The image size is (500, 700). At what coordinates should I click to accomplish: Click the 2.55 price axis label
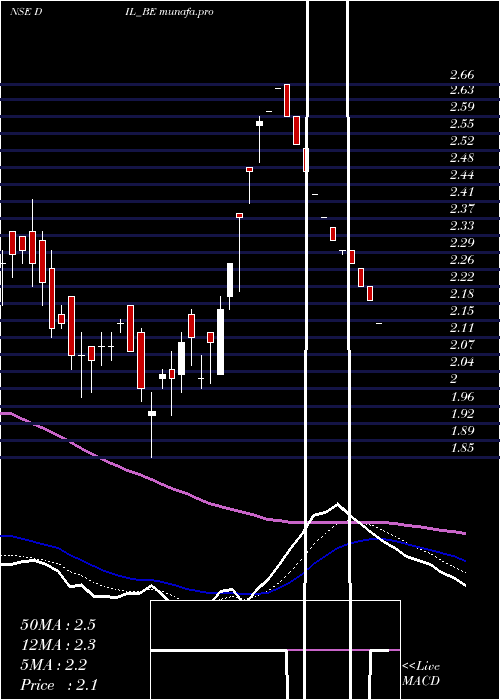(x=462, y=124)
